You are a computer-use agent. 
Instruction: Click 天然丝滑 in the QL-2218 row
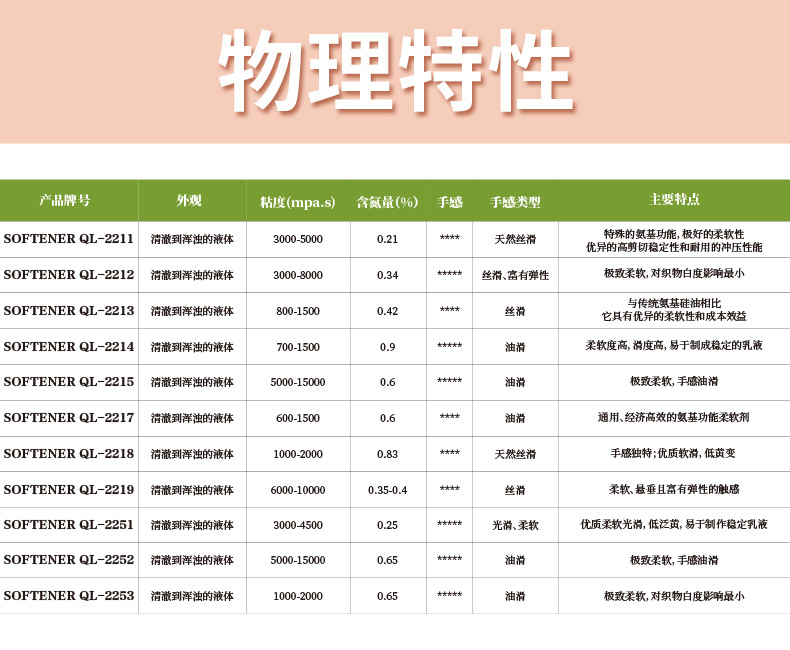(x=515, y=454)
